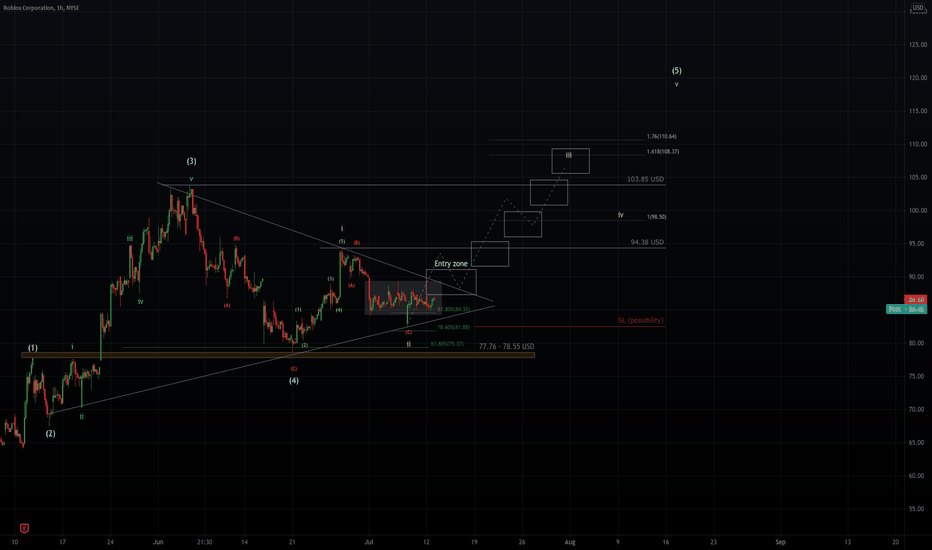Open the USD currency selector
Image resolution: width=932 pixels, height=550 pixels.
[x=918, y=8]
